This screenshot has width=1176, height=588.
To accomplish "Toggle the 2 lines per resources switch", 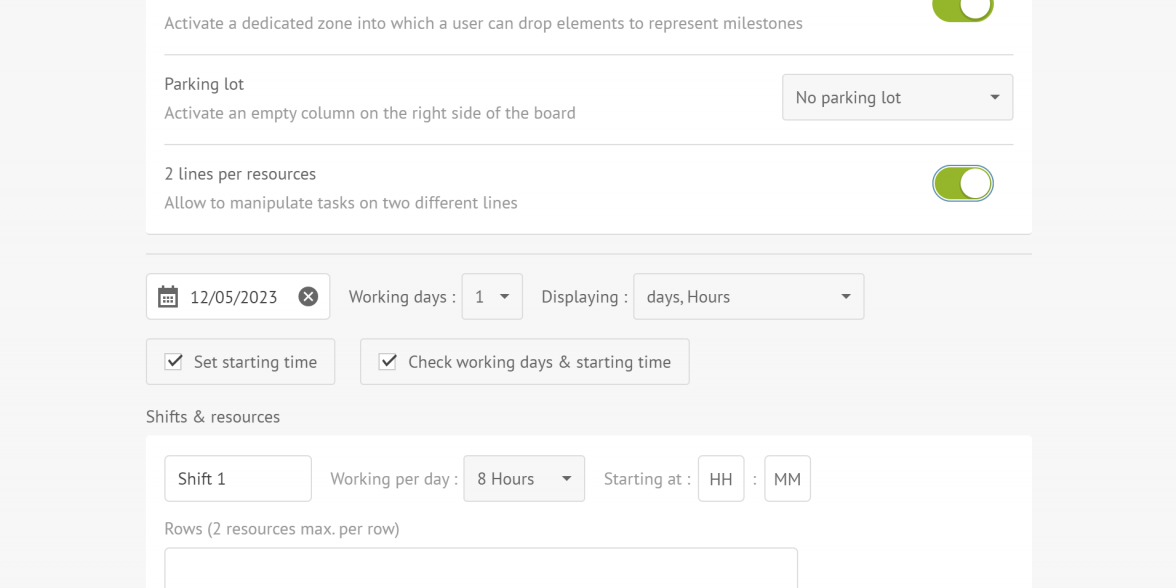I will click(963, 184).
